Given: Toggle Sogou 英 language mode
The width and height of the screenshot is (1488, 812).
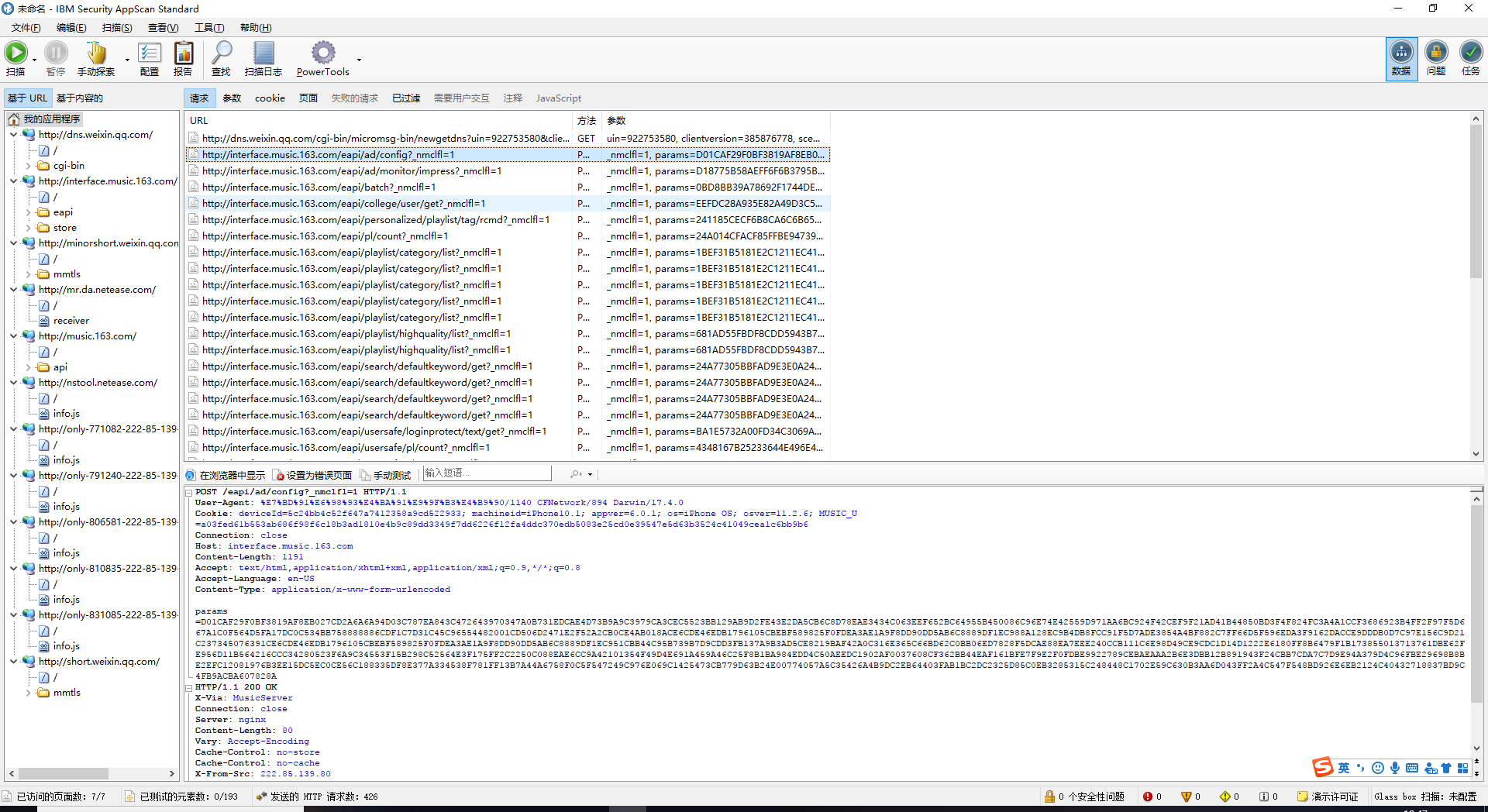Looking at the screenshot, I should click(x=1343, y=768).
